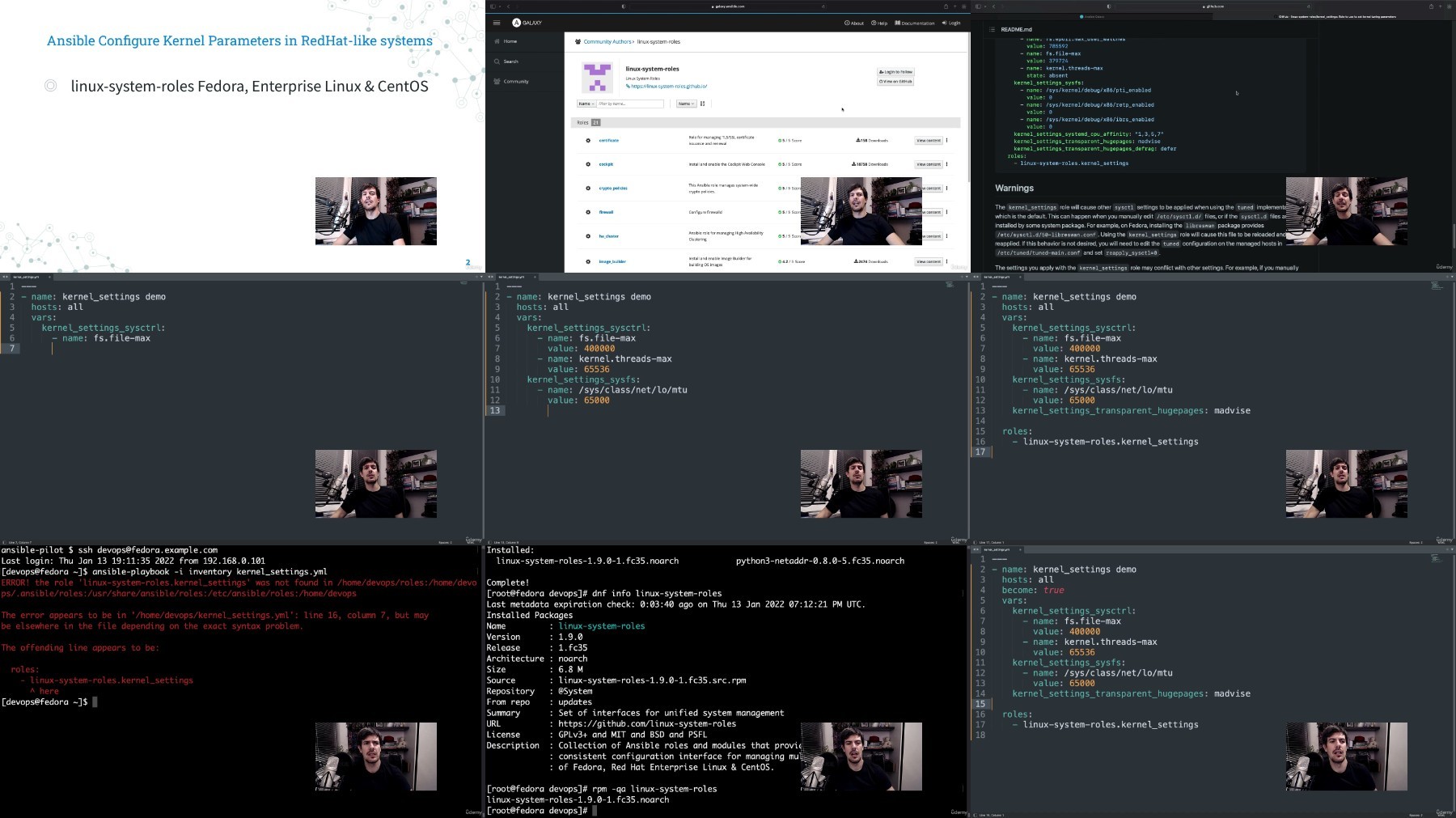
Task: Click the View on GitHub button
Action: pos(895,82)
